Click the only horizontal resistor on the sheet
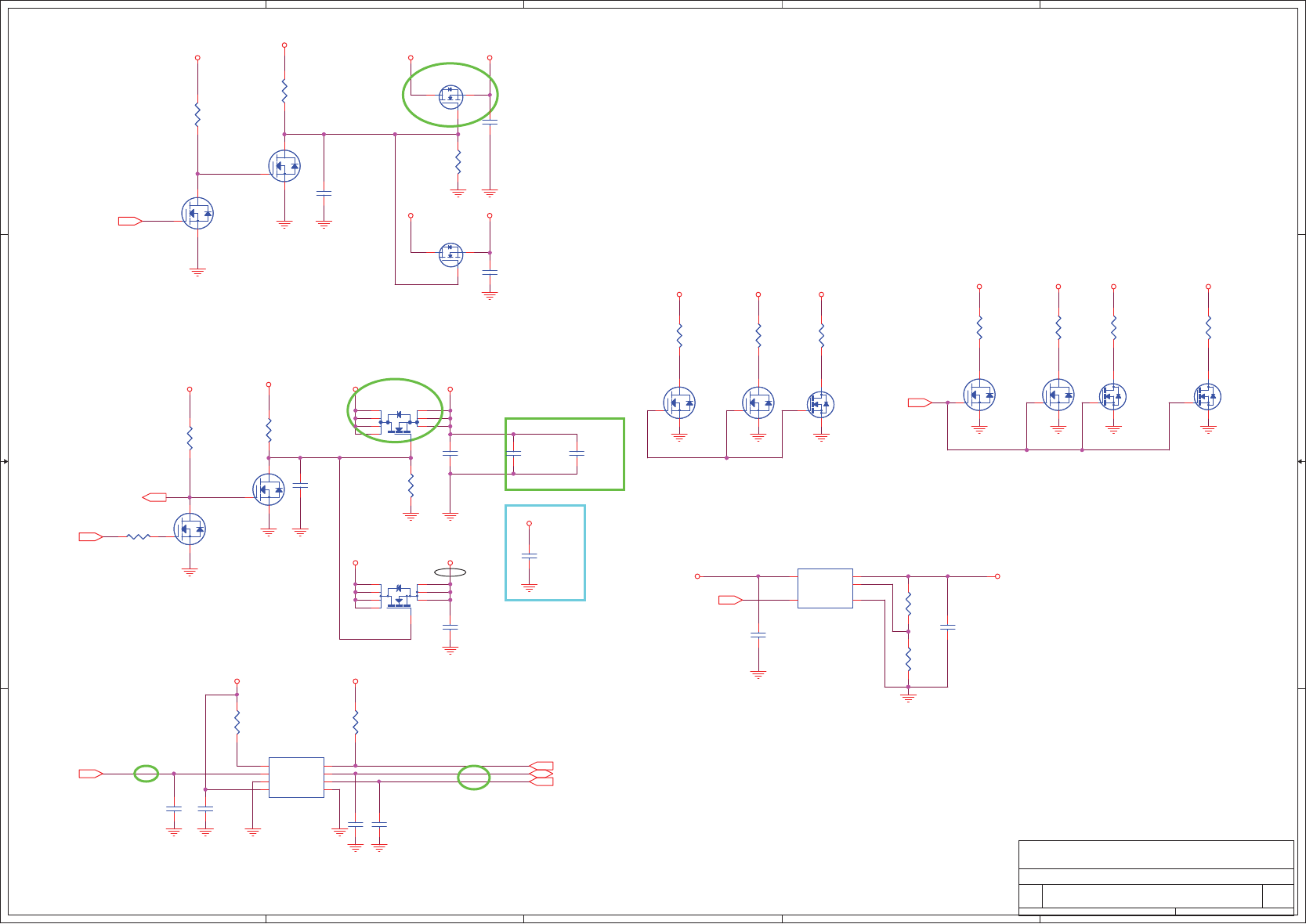Image resolution: width=1306 pixels, height=924 pixels. pos(139,536)
